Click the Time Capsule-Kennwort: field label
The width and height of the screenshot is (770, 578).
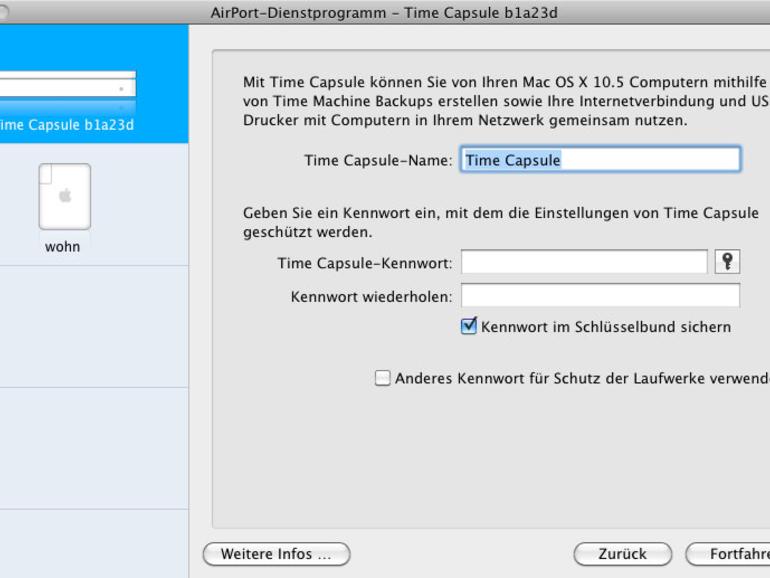pos(365,263)
